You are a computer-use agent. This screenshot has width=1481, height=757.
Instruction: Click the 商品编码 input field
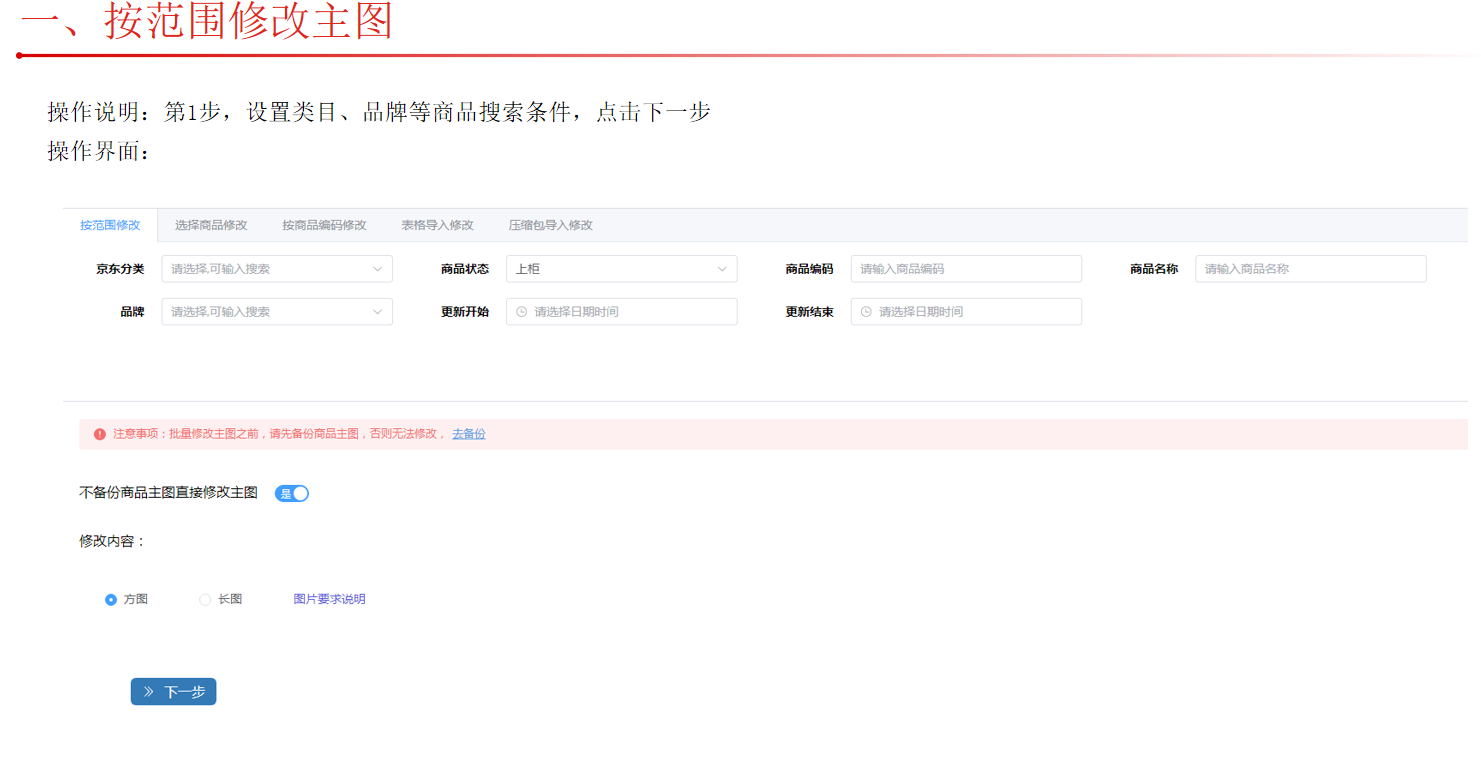pos(966,269)
